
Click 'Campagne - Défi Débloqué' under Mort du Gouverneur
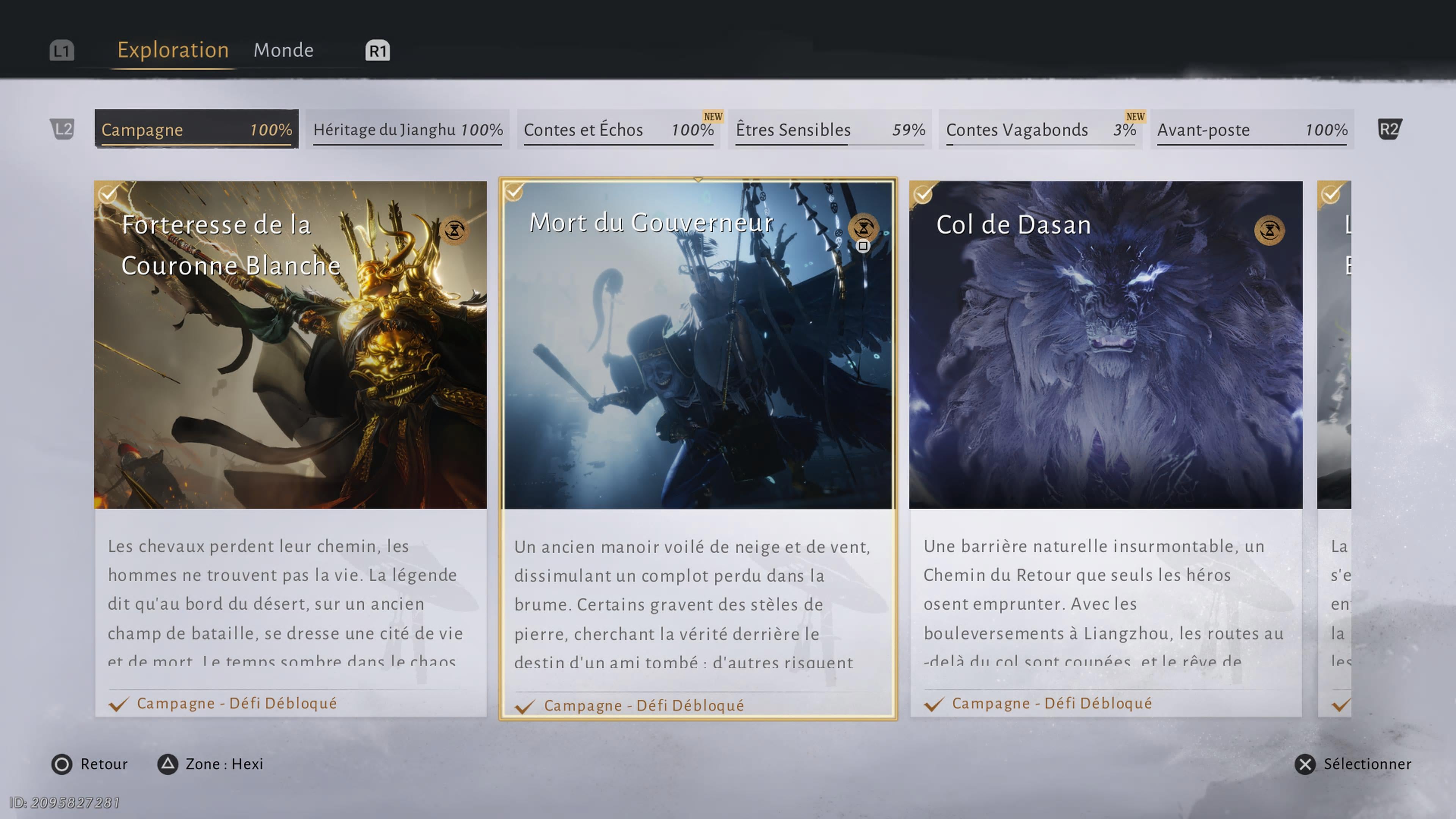click(x=644, y=706)
